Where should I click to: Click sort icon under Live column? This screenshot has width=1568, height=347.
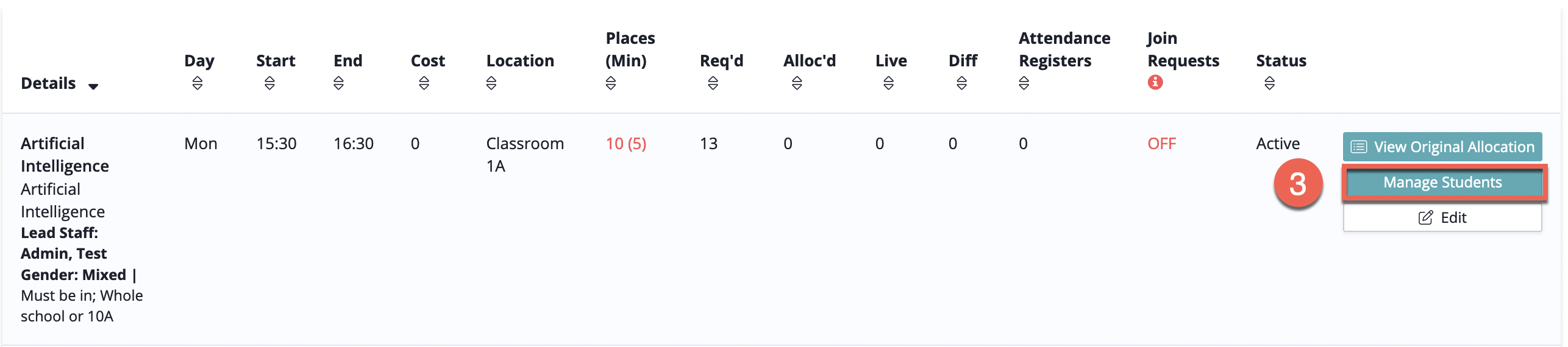888,83
